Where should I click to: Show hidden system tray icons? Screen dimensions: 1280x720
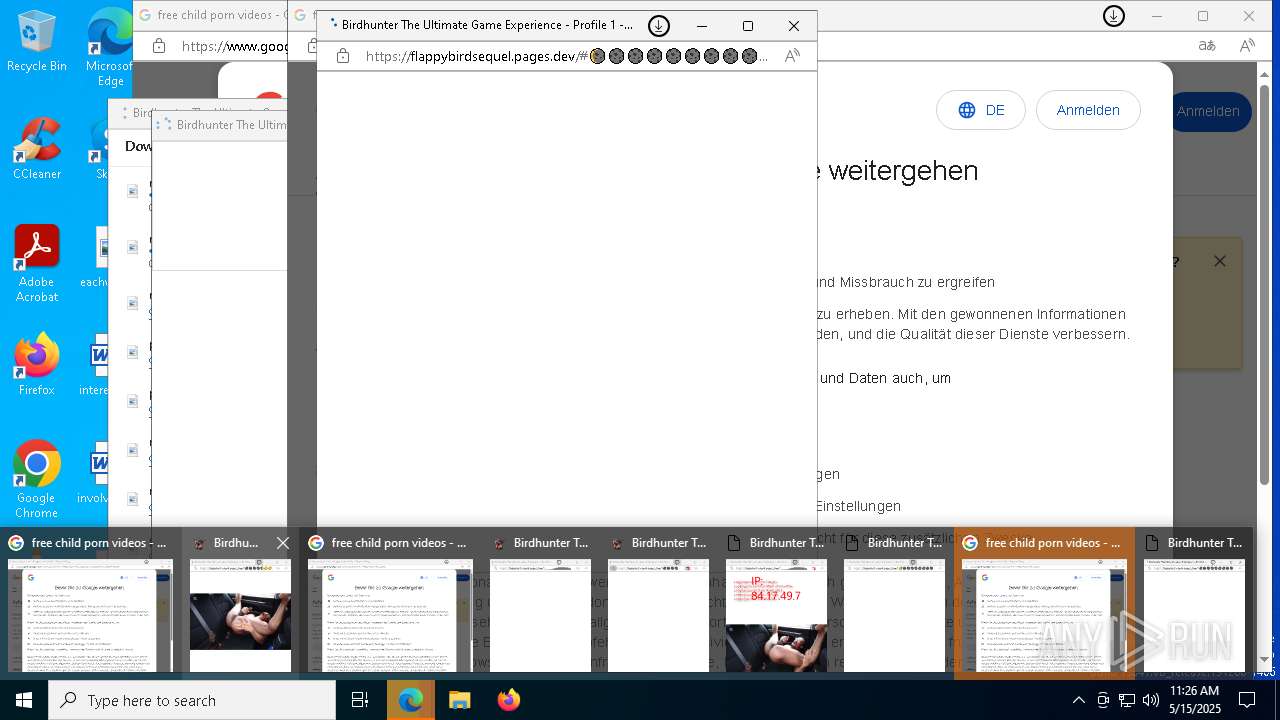(1078, 700)
